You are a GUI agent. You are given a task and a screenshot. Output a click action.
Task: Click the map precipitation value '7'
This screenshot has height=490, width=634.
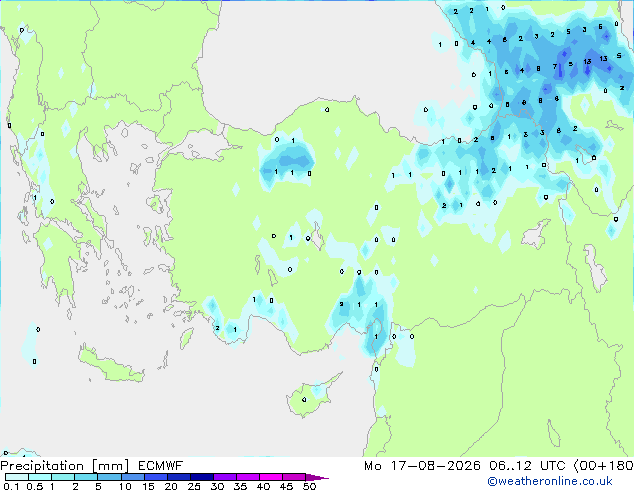[x=555, y=67]
